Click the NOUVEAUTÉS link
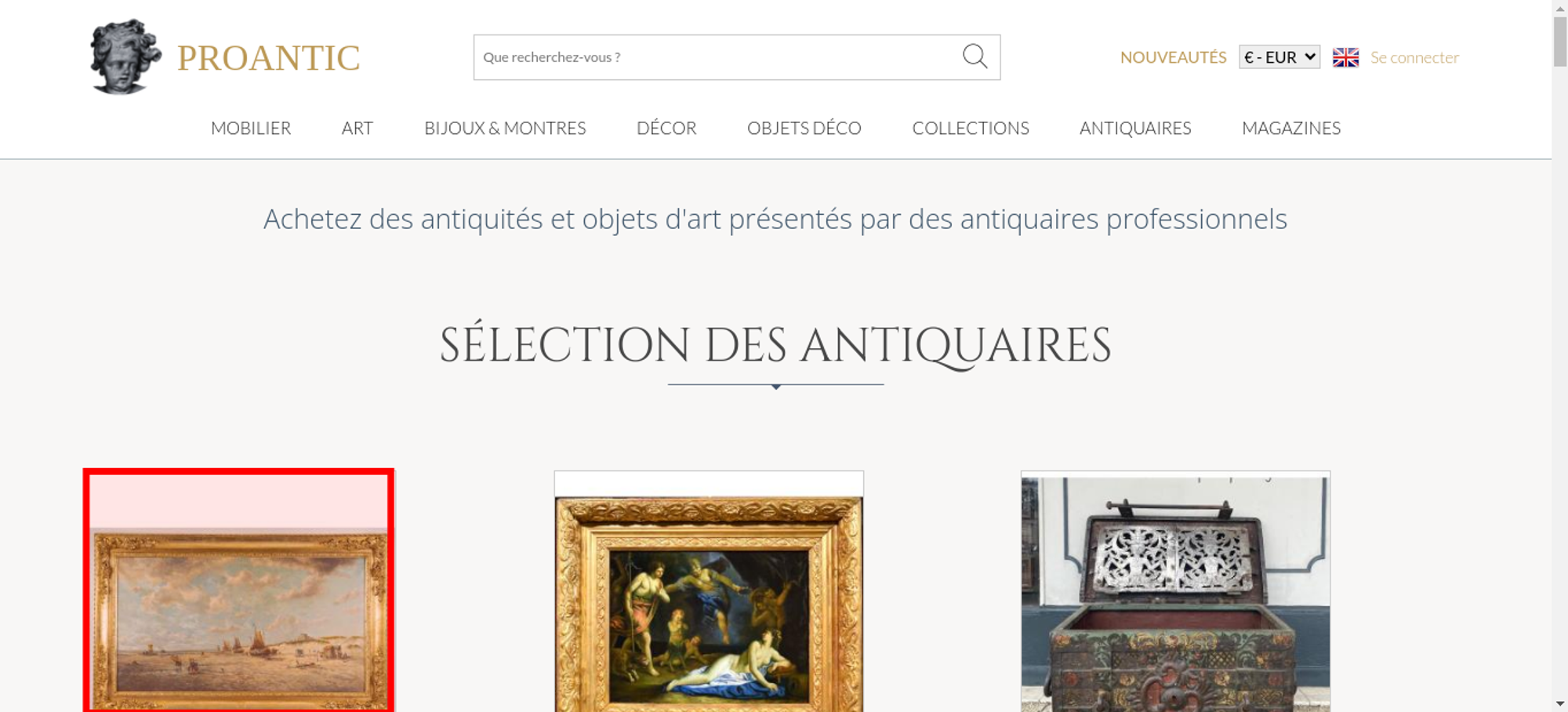 [1173, 57]
